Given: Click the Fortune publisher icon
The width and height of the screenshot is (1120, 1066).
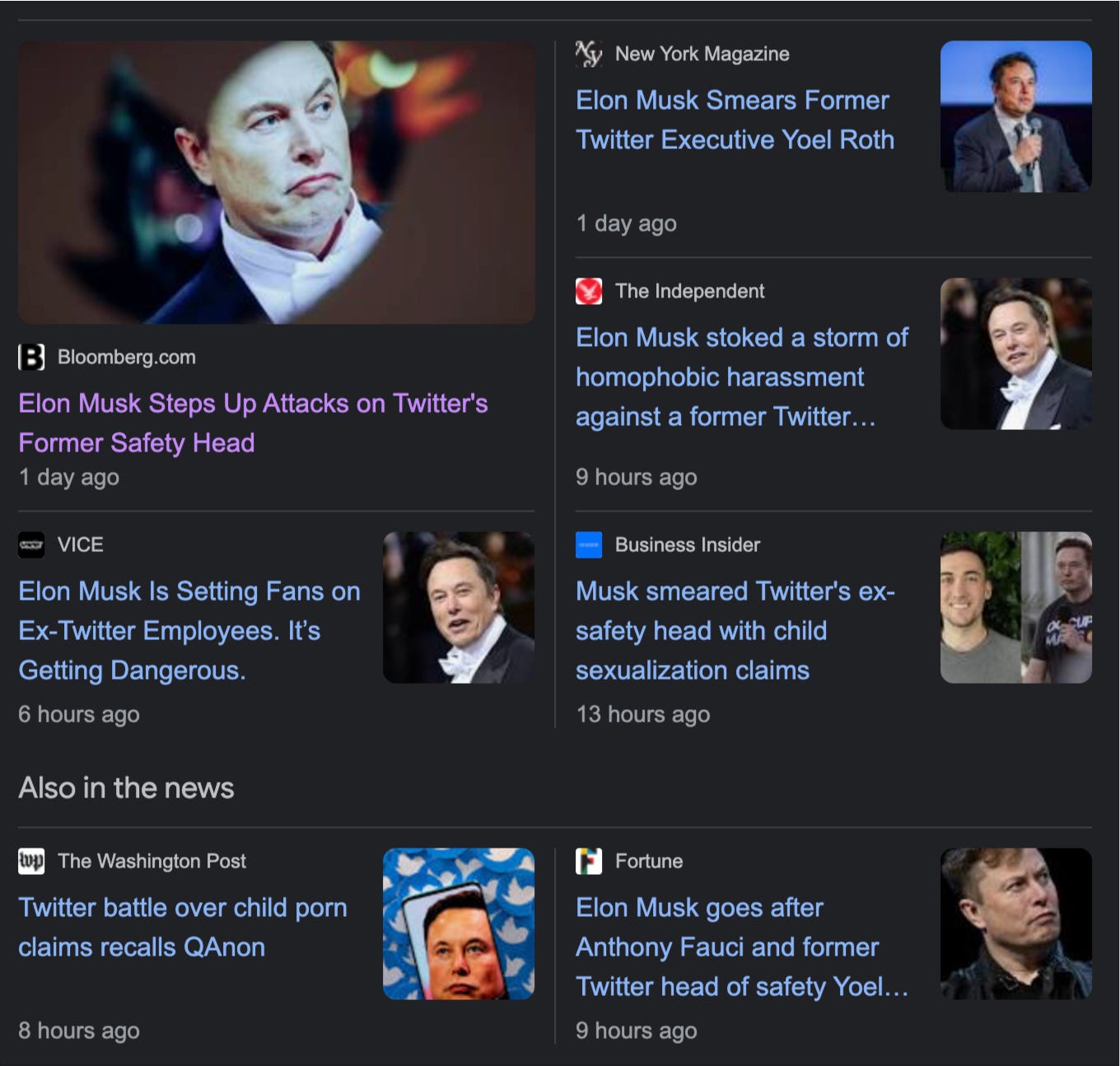Looking at the screenshot, I should (x=587, y=861).
